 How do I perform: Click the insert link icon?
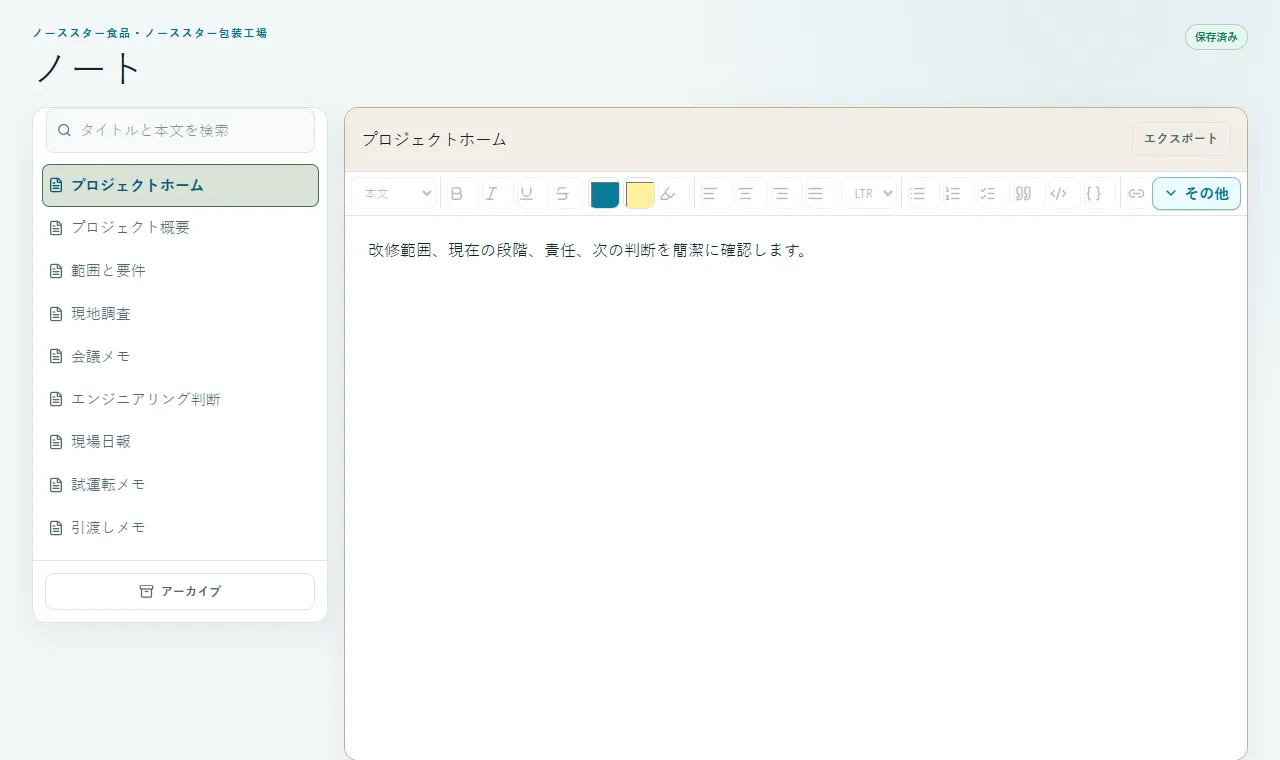tap(1136, 194)
